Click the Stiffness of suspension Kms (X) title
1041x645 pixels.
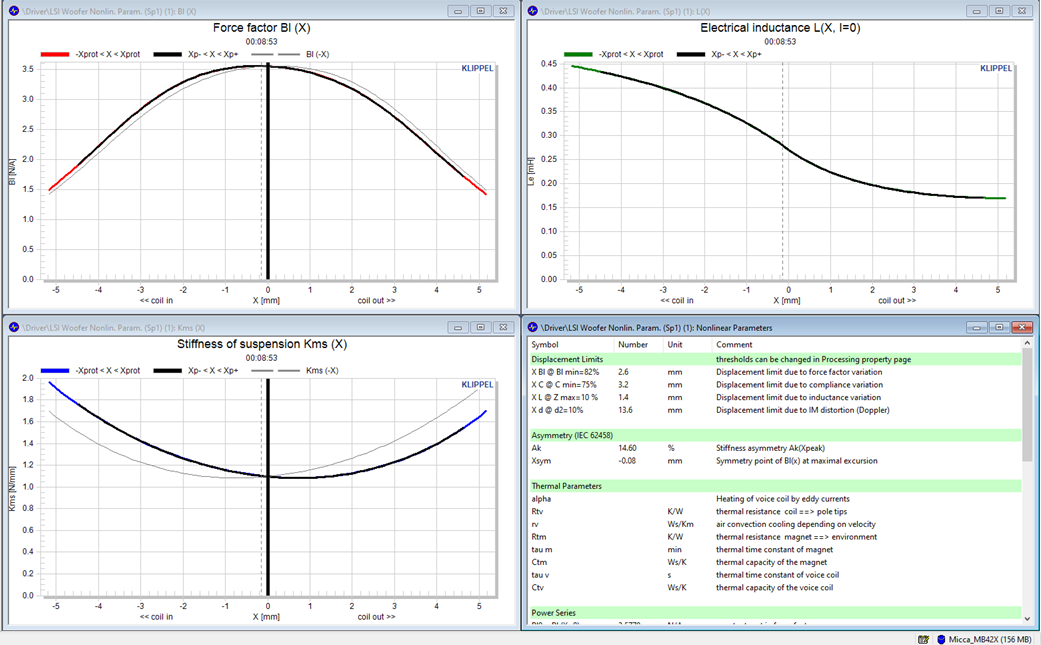pos(262,344)
